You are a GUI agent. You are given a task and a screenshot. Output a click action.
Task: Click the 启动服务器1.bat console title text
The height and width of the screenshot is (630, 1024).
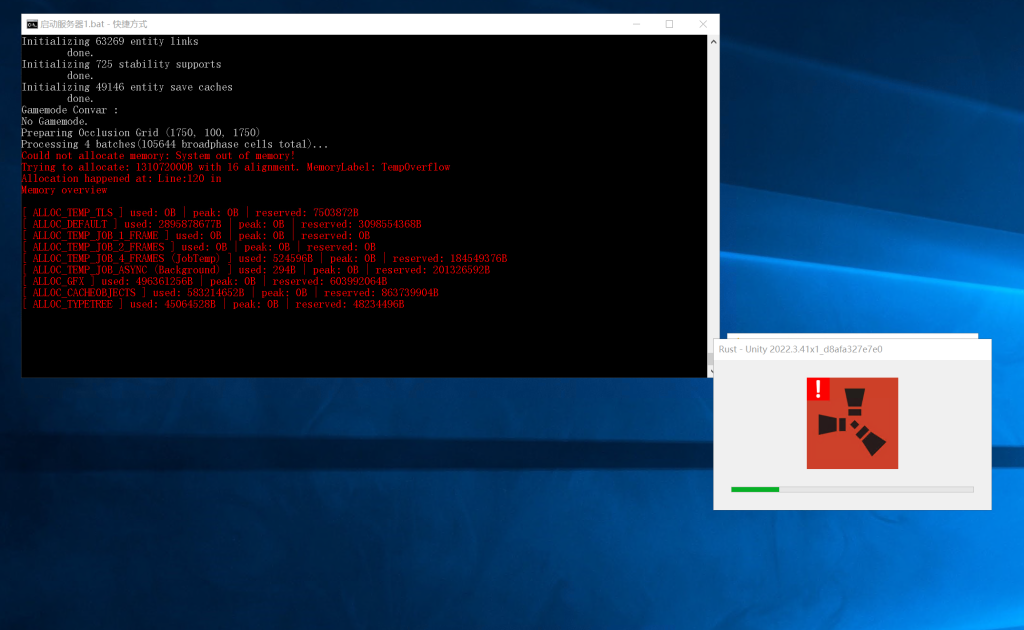[94, 24]
